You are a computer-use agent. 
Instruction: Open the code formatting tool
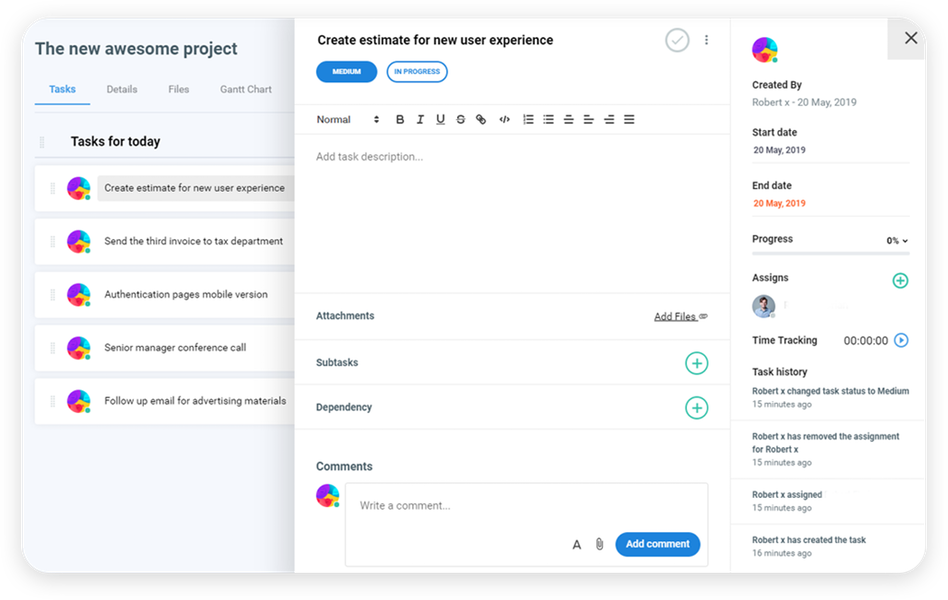pos(504,119)
